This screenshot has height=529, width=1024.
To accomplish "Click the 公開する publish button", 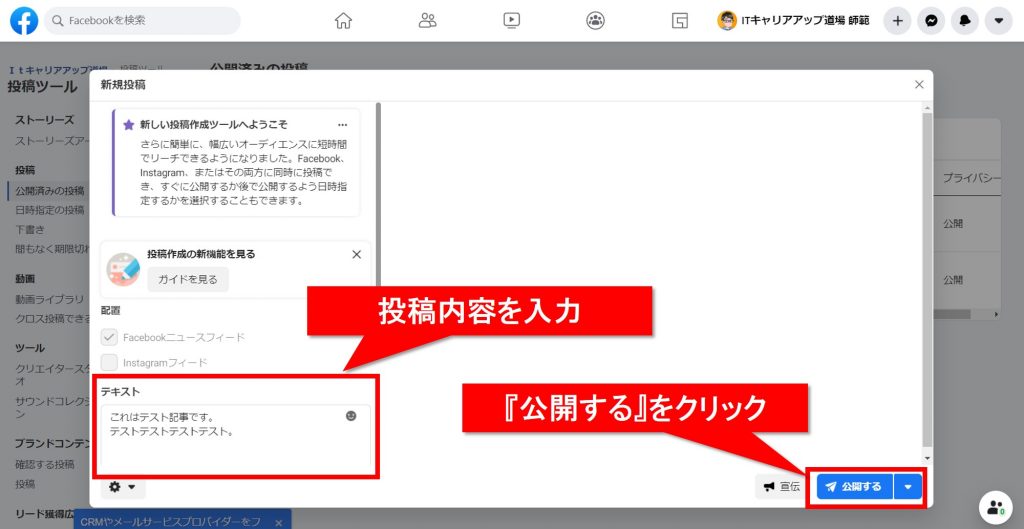I will click(x=854, y=487).
